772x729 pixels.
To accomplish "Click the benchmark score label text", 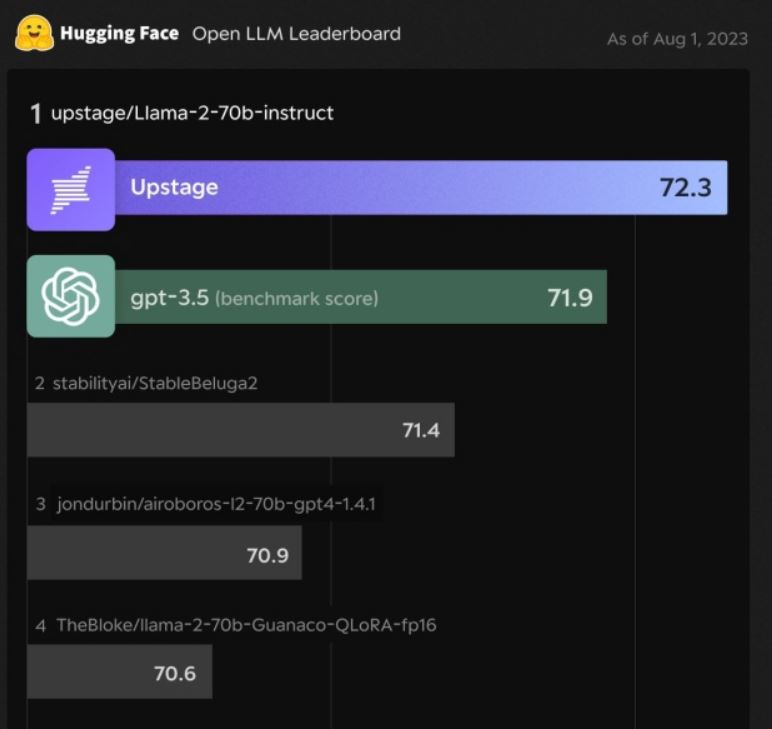I will pyautogui.click(x=297, y=299).
